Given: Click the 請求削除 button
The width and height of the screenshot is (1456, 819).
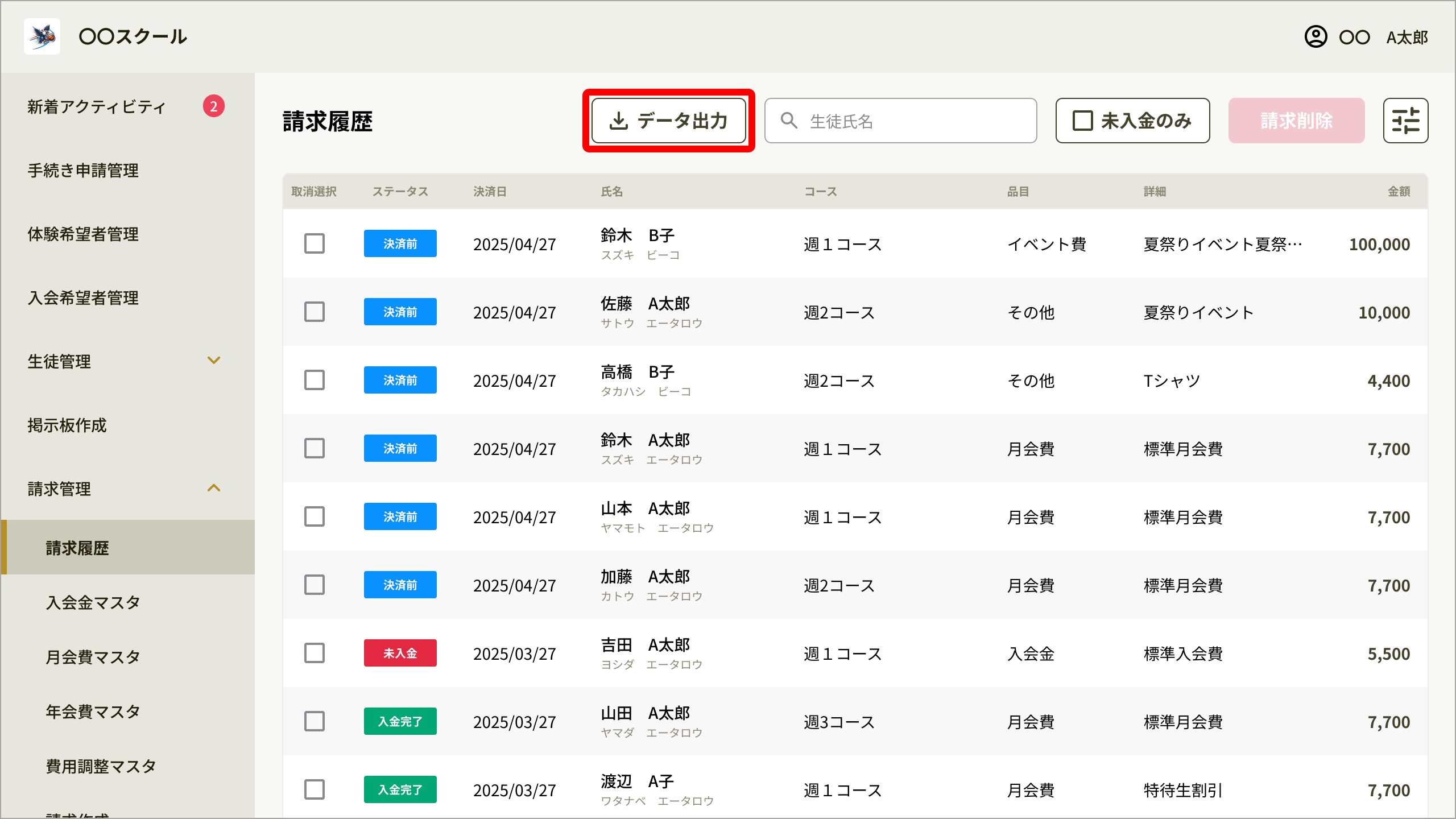Looking at the screenshot, I should pos(1296,121).
